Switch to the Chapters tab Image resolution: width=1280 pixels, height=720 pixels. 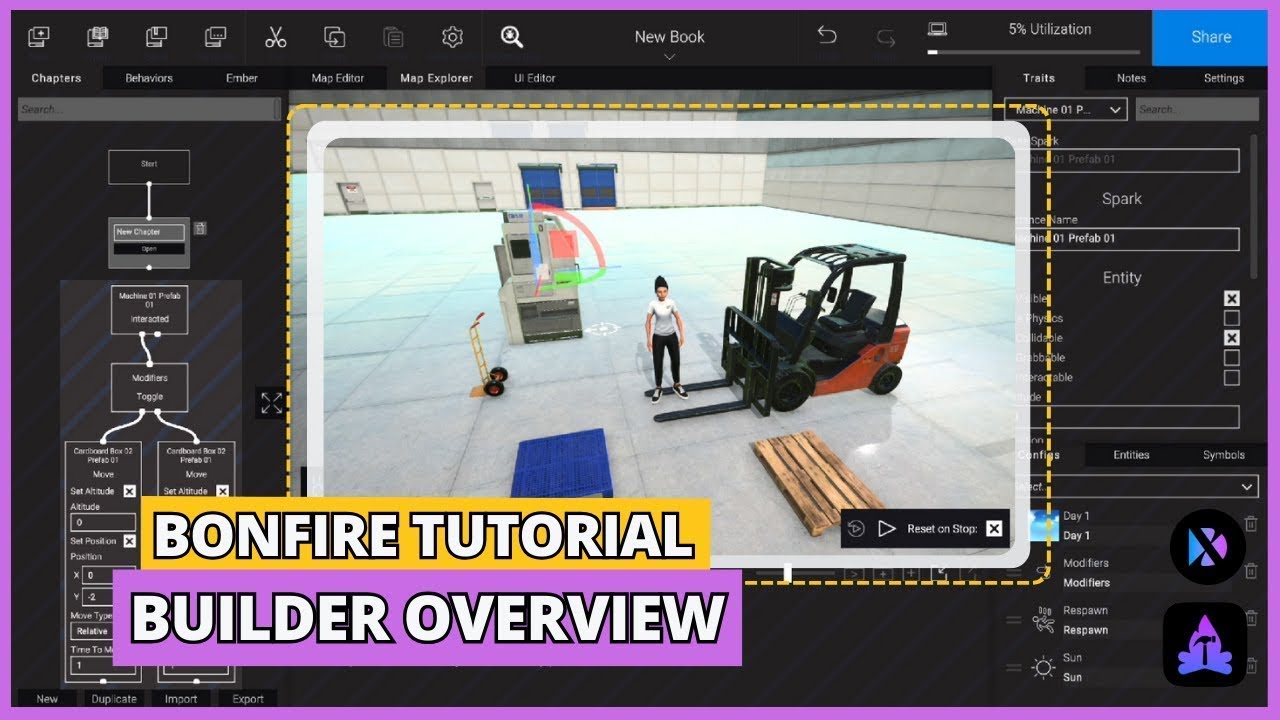pos(56,78)
